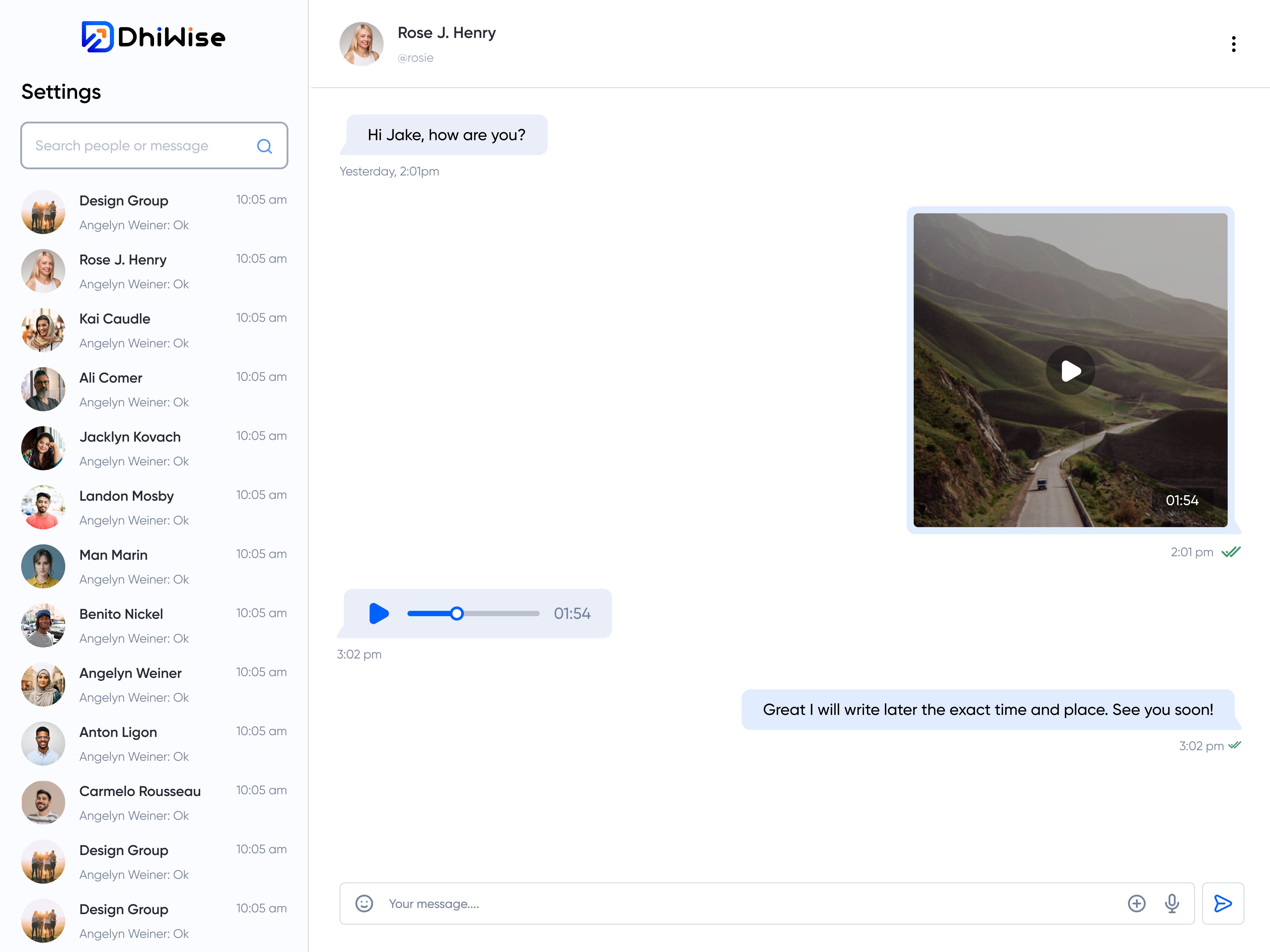1270x952 pixels.
Task: Click Rose J. Henry header avatar
Action: (361, 44)
